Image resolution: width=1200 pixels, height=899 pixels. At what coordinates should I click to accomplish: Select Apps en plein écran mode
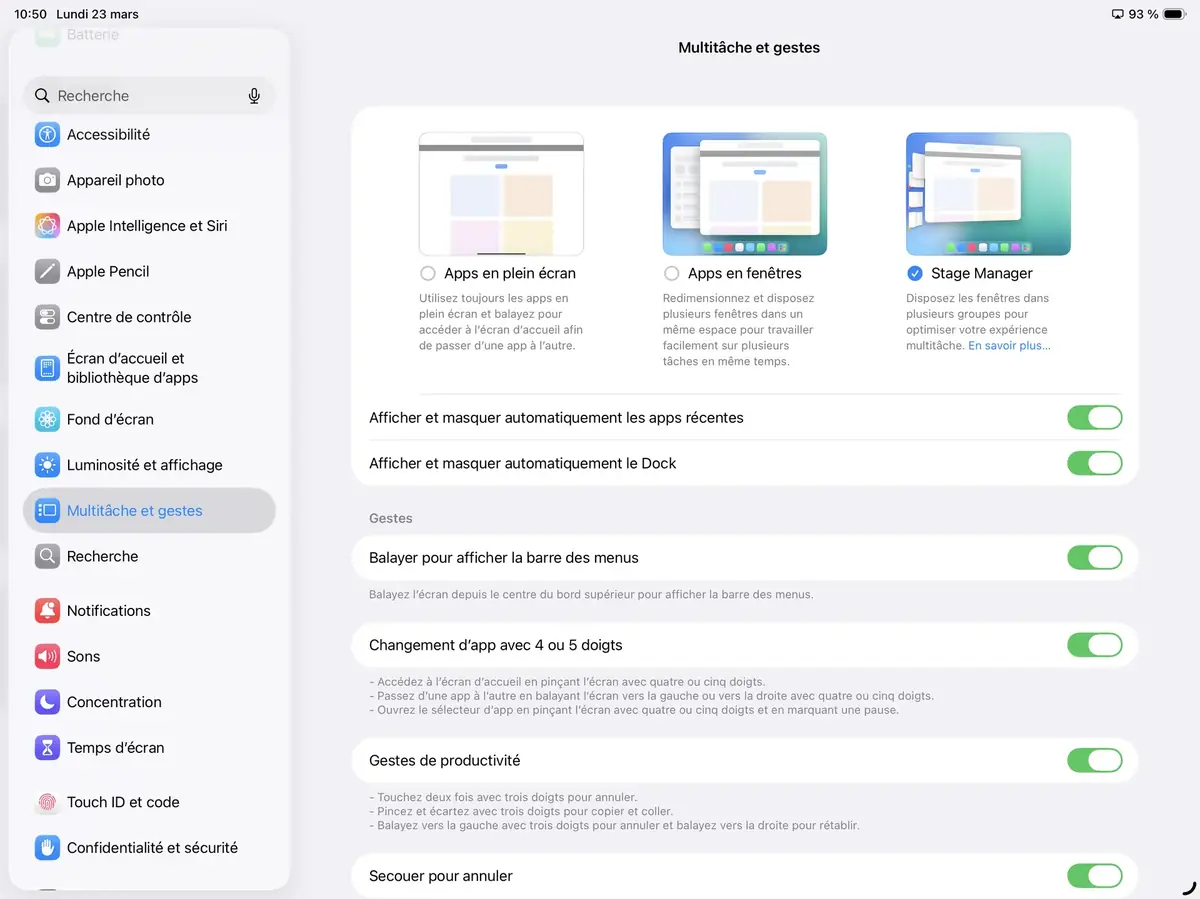tap(428, 273)
